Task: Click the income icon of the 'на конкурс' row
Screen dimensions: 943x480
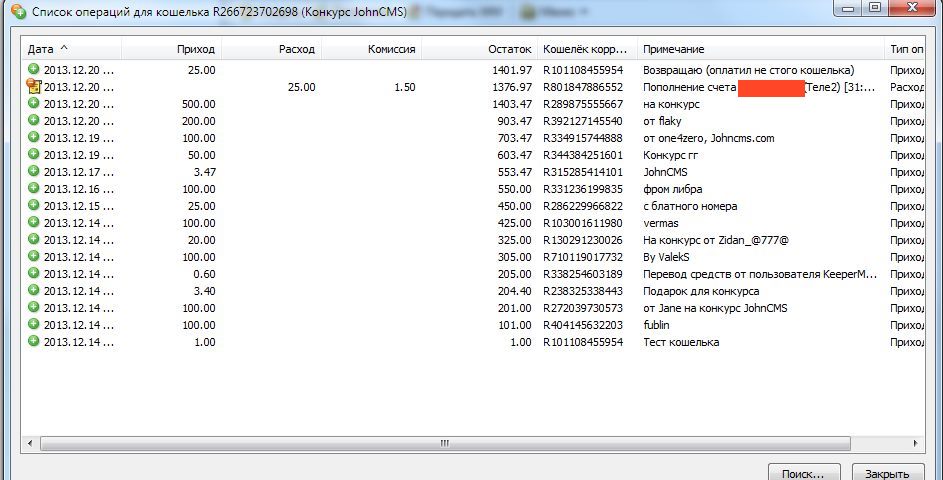Action: [x=34, y=103]
